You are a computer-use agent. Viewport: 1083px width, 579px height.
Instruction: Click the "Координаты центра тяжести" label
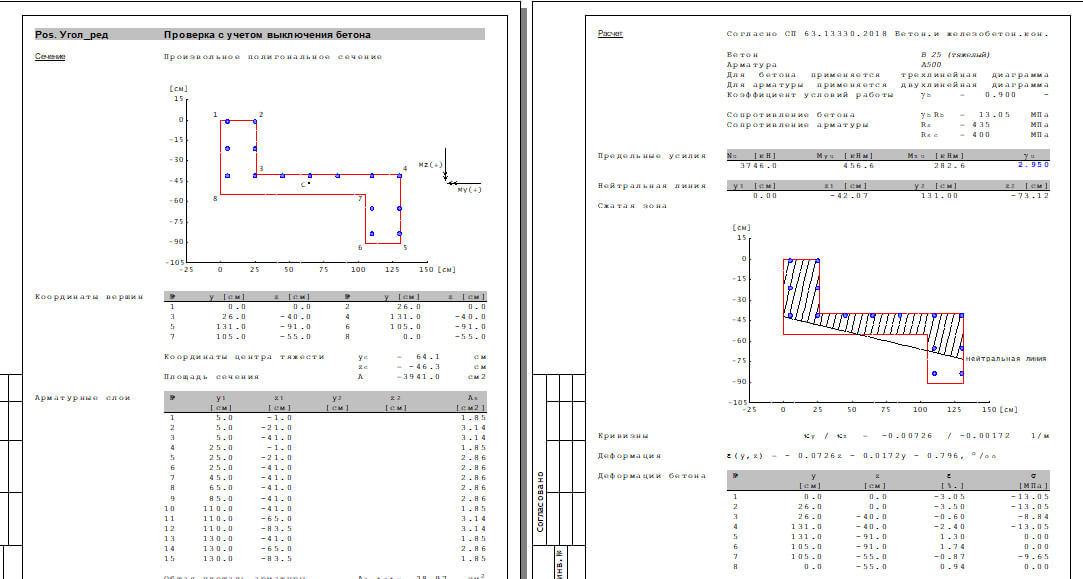244,357
